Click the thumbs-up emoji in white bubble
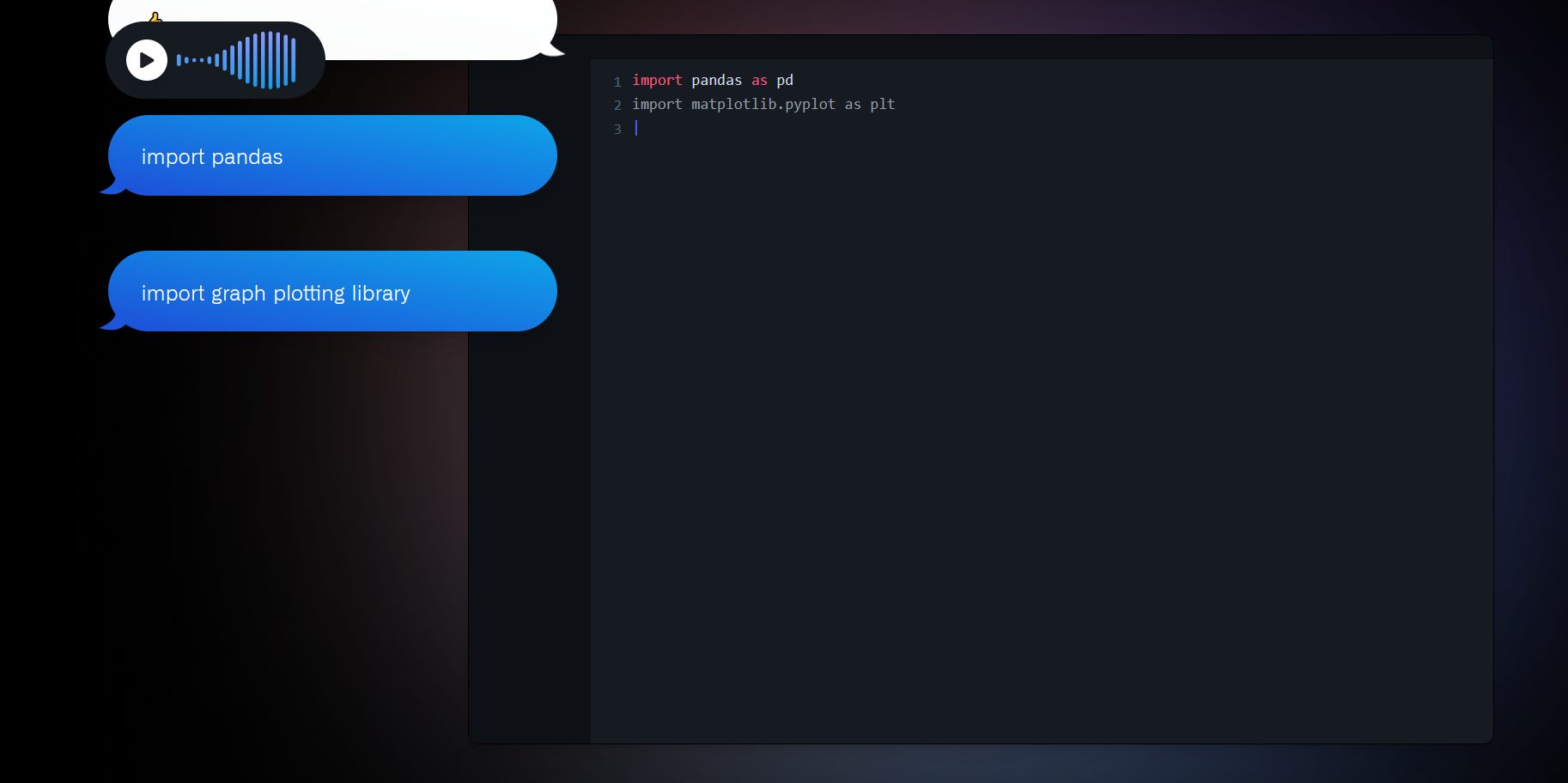This screenshot has width=1568, height=783. pyautogui.click(x=155, y=17)
